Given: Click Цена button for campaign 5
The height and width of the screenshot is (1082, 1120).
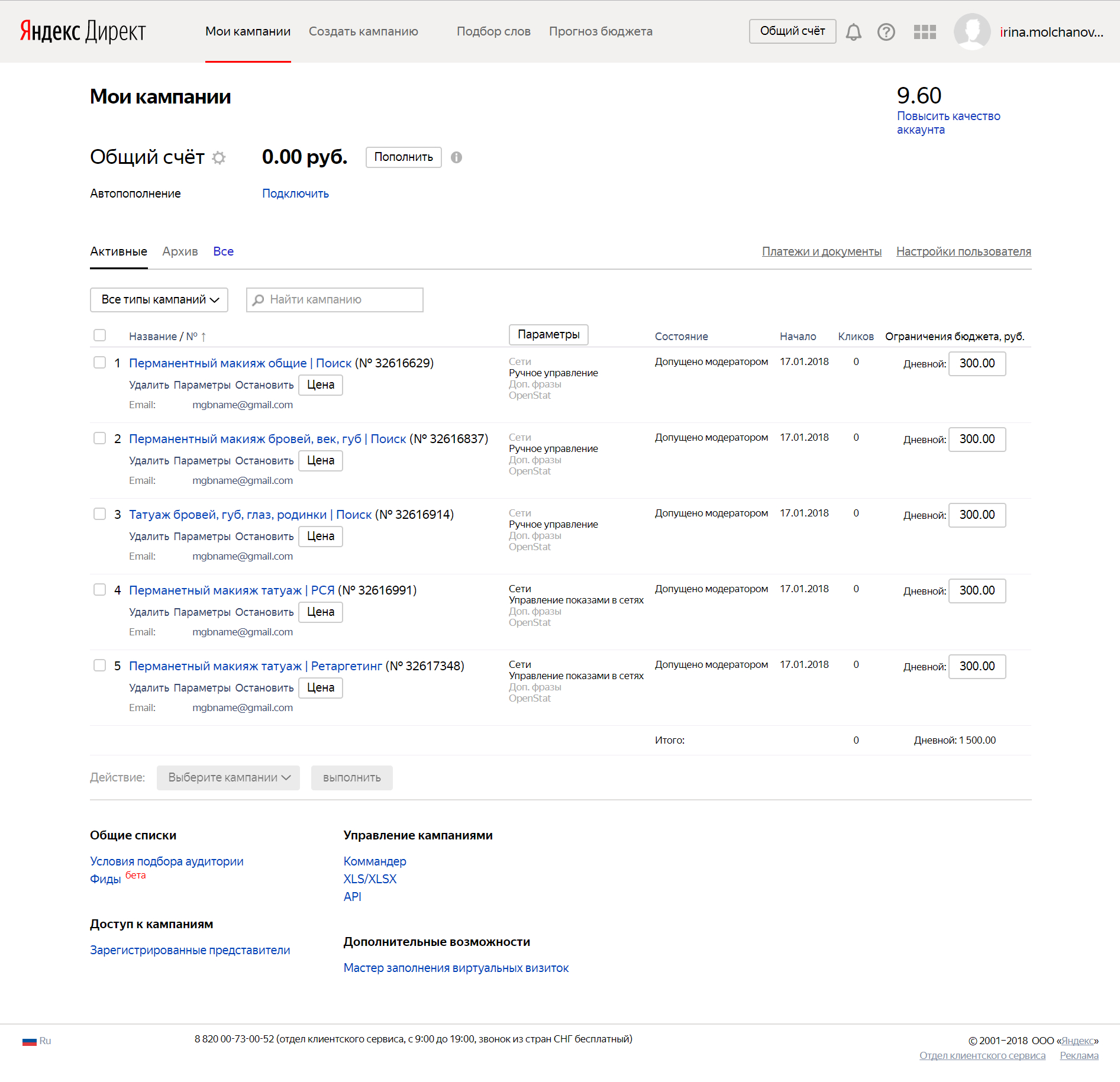Looking at the screenshot, I should [321, 688].
